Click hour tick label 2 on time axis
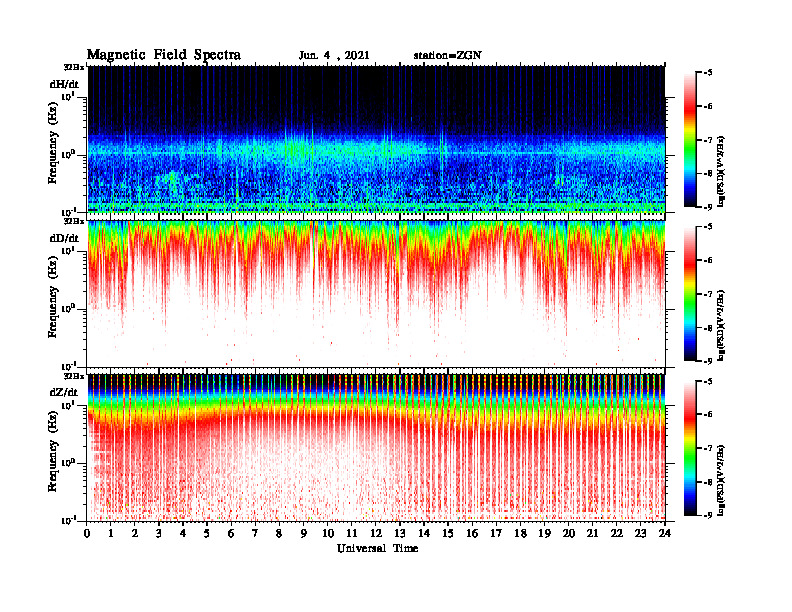This screenshot has width=792, height=612. pos(135,533)
